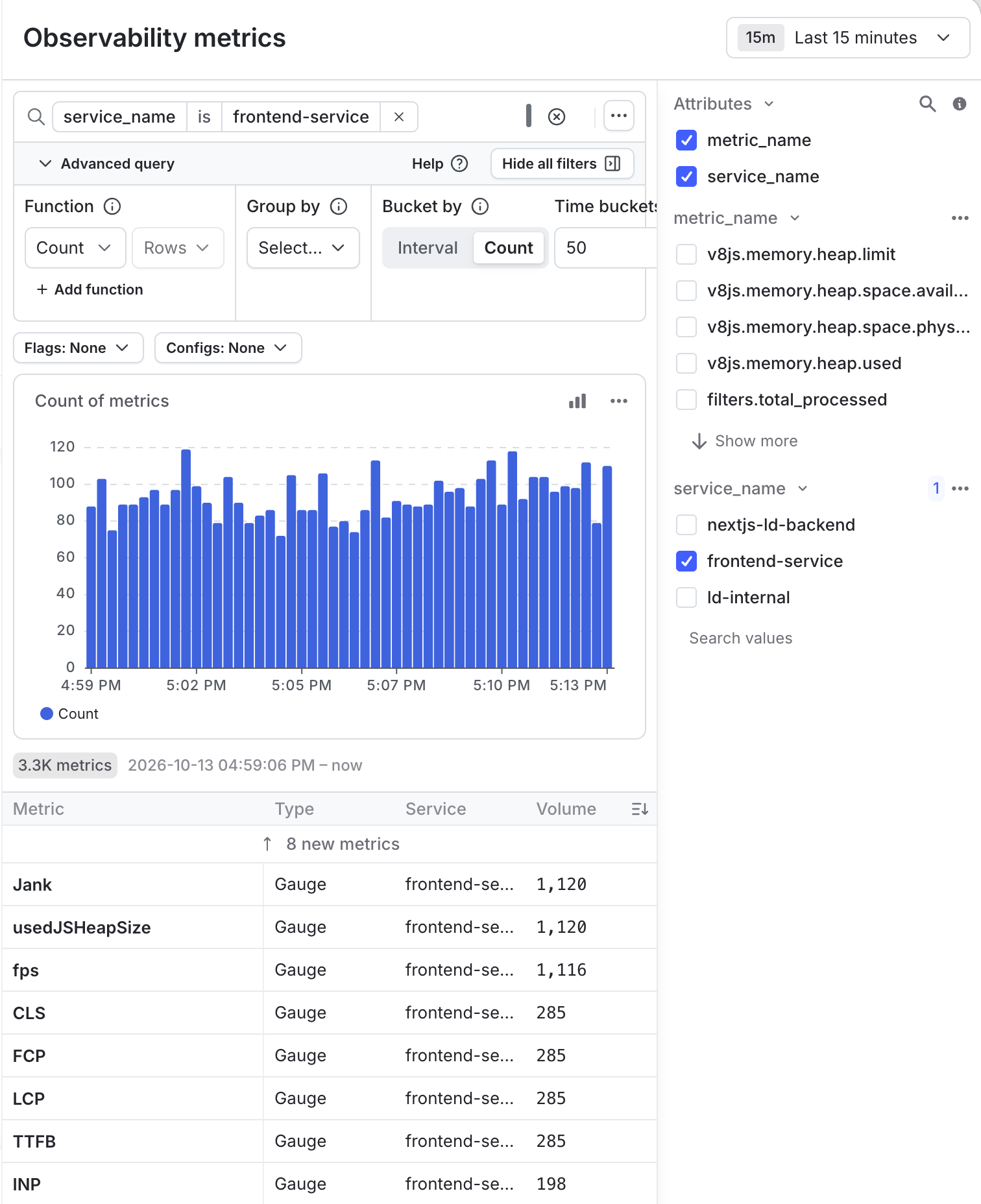Open the Count of metrics chart options menu
981x1204 pixels.
(619, 401)
